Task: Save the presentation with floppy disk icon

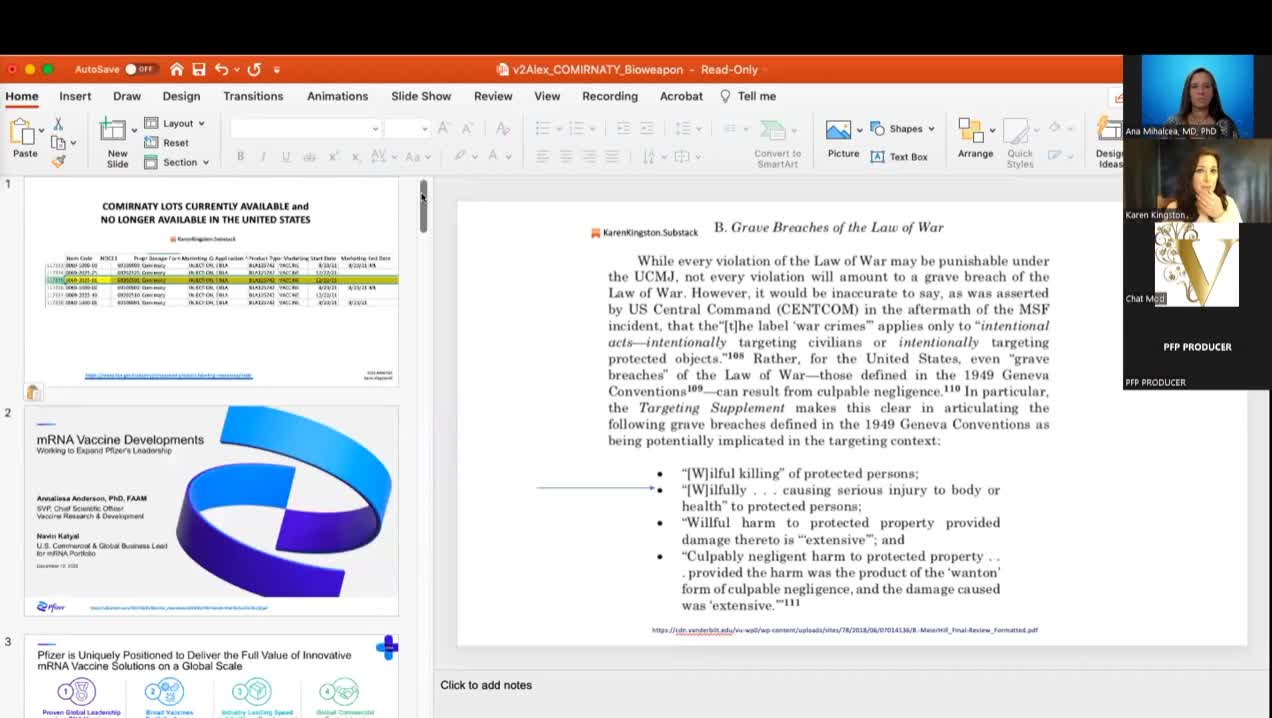Action: click(x=198, y=69)
